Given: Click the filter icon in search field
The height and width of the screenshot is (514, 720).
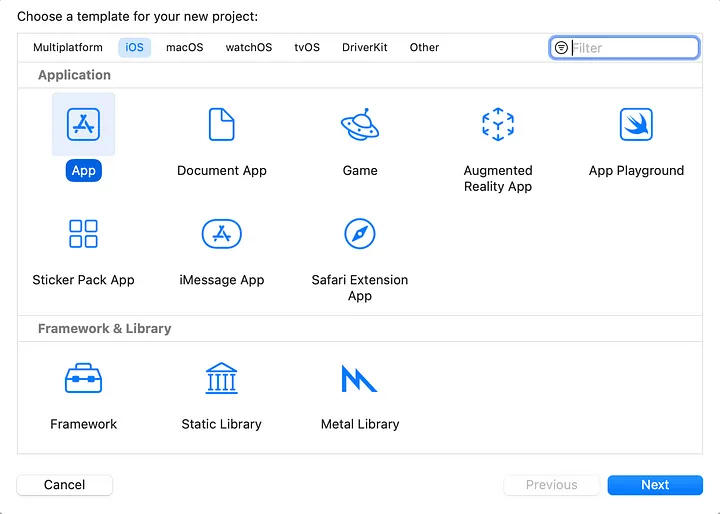Looking at the screenshot, I should coord(561,48).
